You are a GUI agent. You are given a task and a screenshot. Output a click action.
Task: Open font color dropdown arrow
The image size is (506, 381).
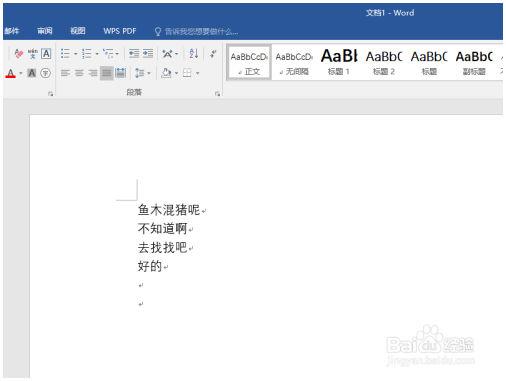coord(21,73)
